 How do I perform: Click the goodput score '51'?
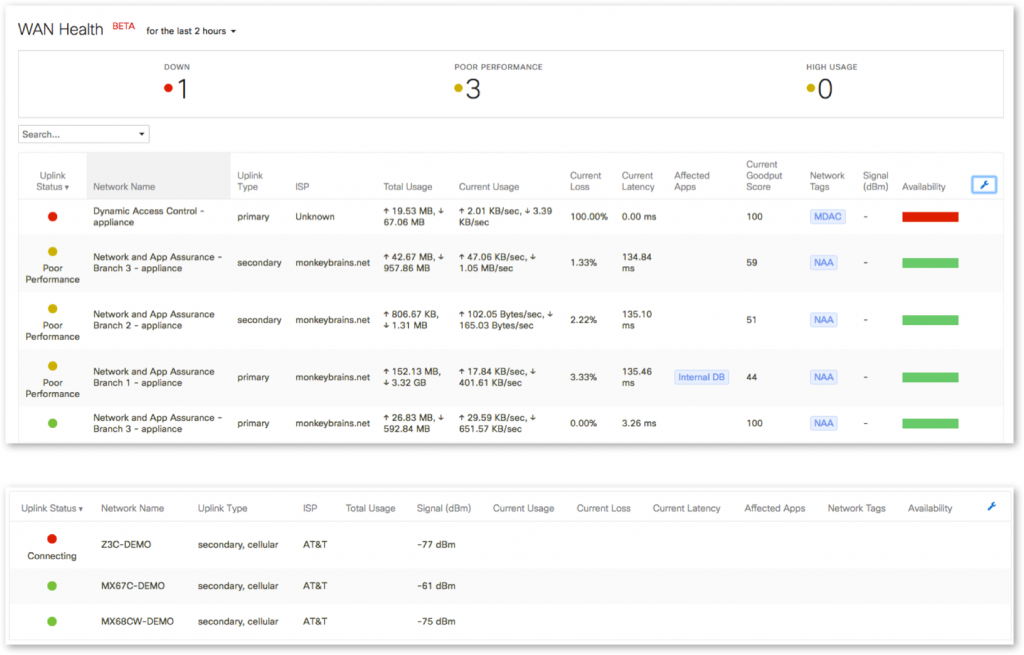[752, 319]
